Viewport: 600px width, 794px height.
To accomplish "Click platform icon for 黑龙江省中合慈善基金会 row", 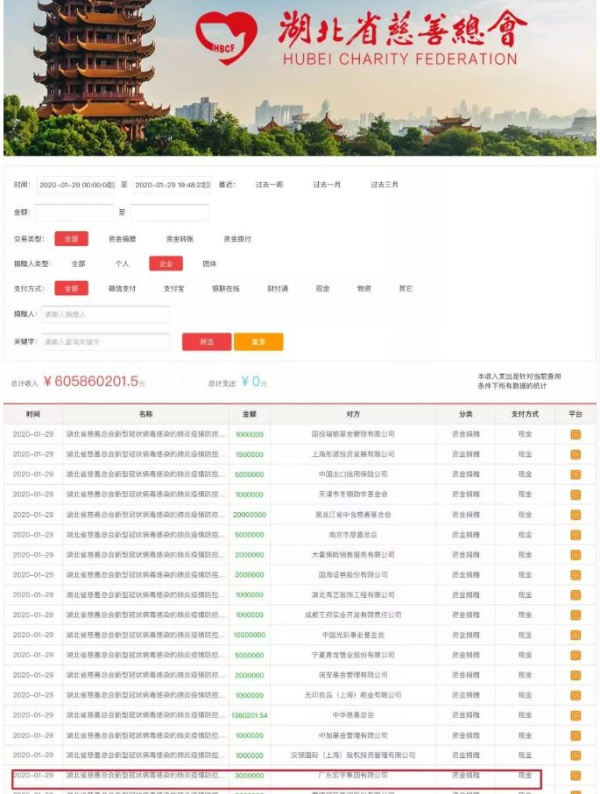I will point(575,515).
